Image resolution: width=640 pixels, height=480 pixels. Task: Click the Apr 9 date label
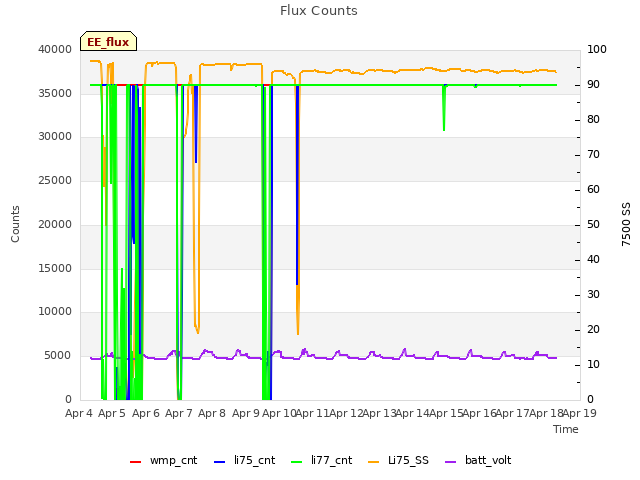pos(246,413)
